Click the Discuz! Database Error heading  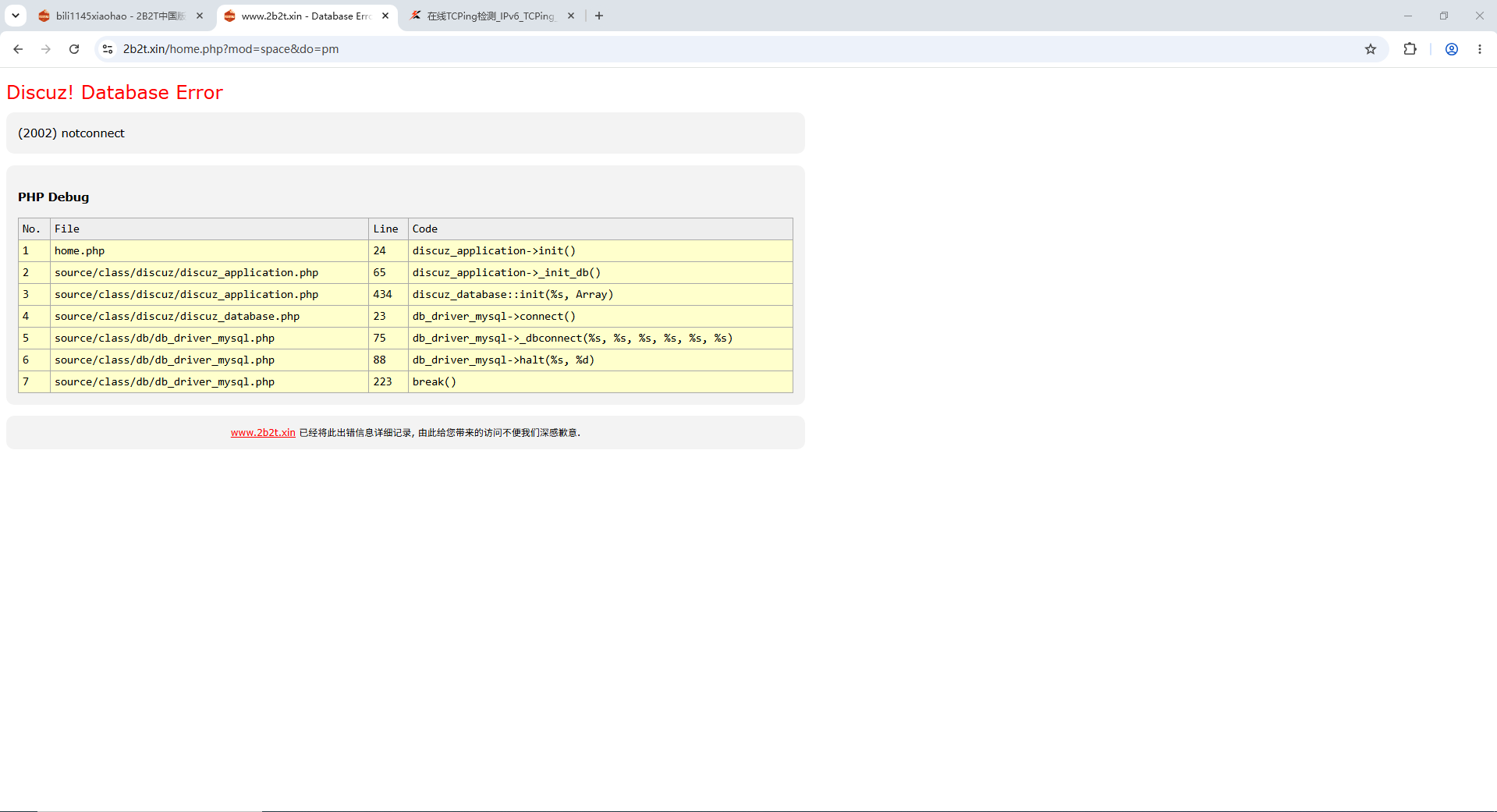click(115, 93)
